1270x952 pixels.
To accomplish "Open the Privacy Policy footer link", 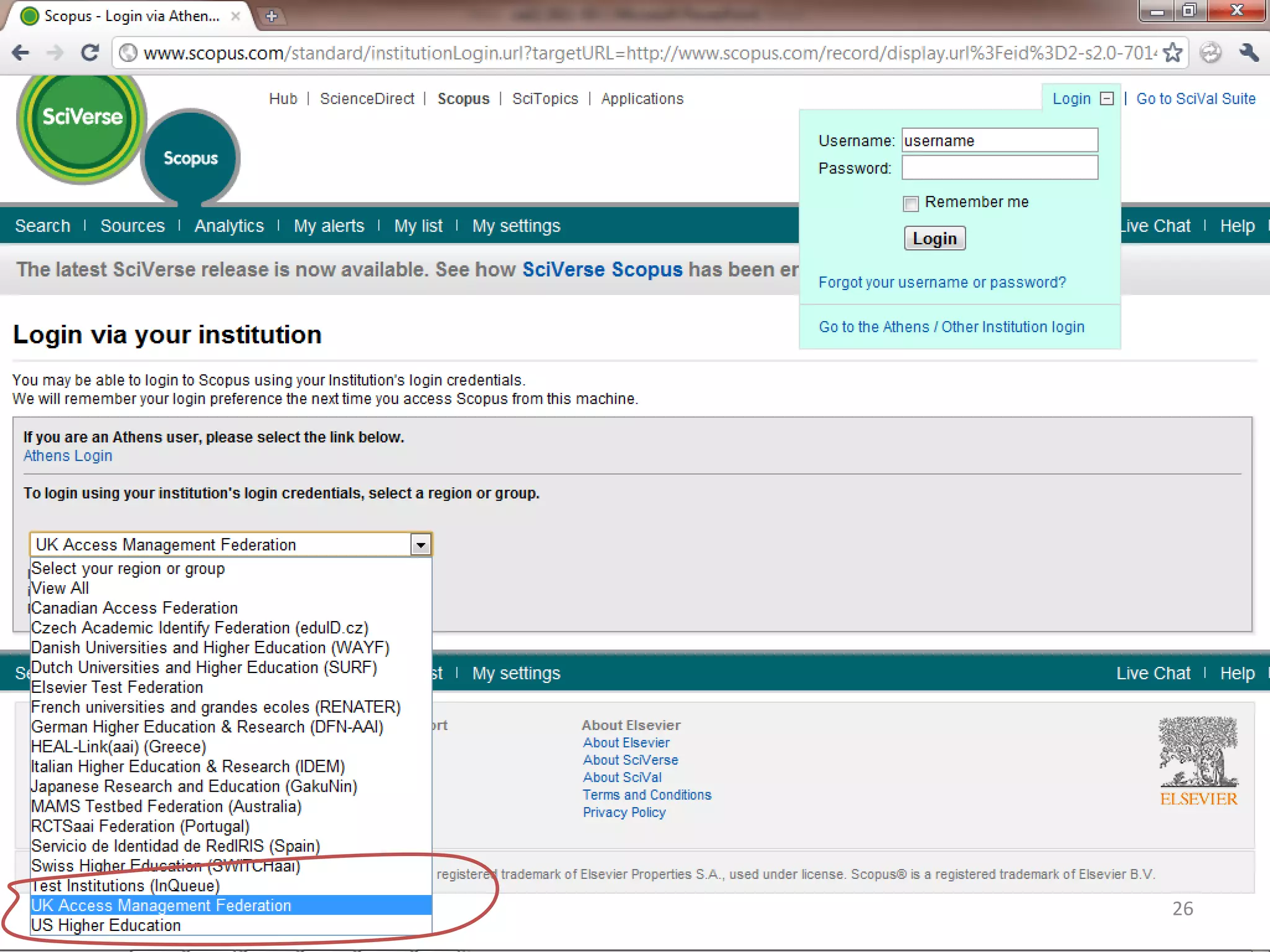I will tap(624, 813).
